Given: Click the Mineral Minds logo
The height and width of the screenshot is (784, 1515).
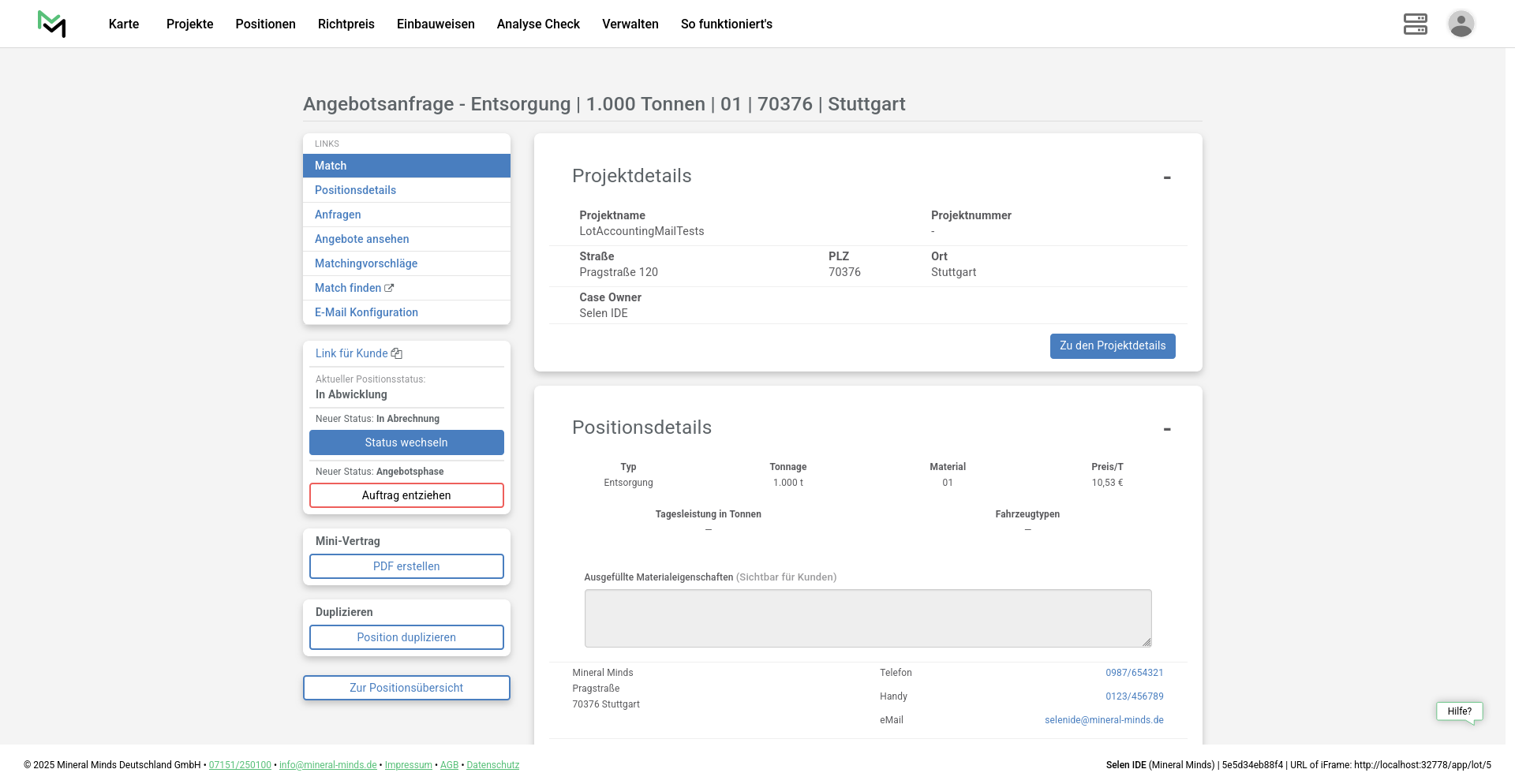Looking at the screenshot, I should click(52, 24).
